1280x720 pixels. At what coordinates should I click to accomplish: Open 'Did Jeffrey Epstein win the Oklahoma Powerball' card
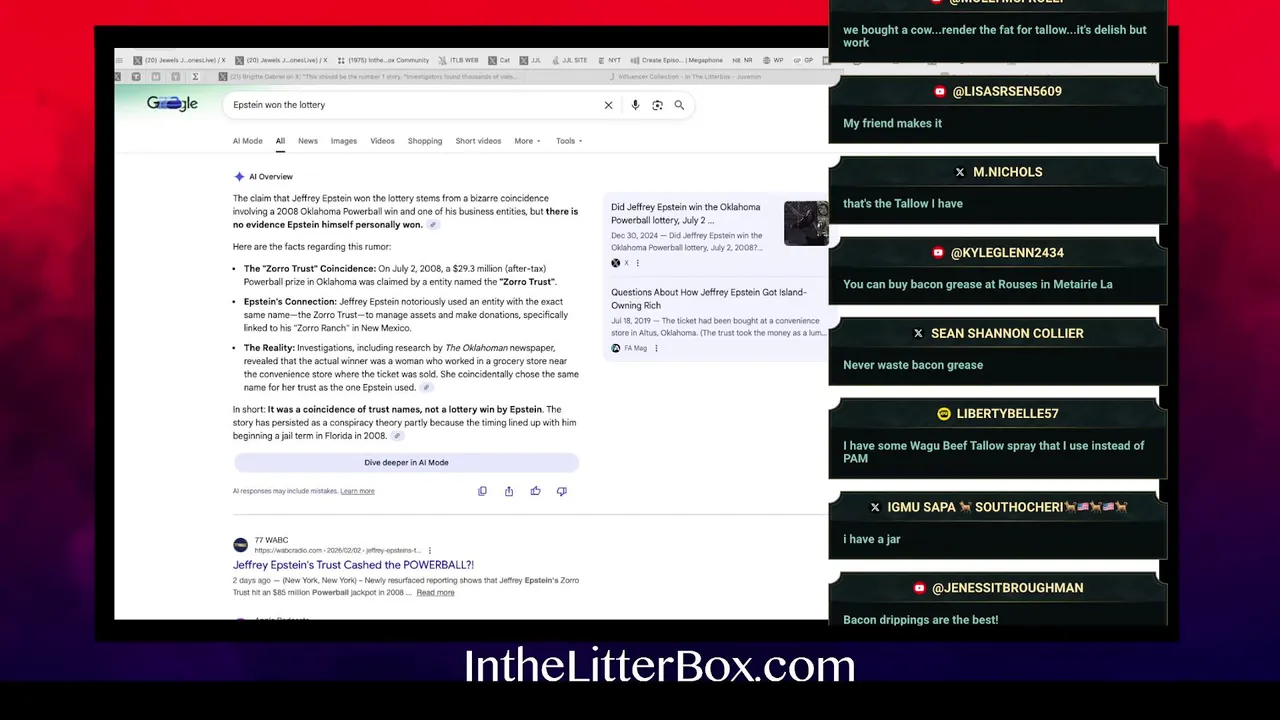[x=686, y=214]
